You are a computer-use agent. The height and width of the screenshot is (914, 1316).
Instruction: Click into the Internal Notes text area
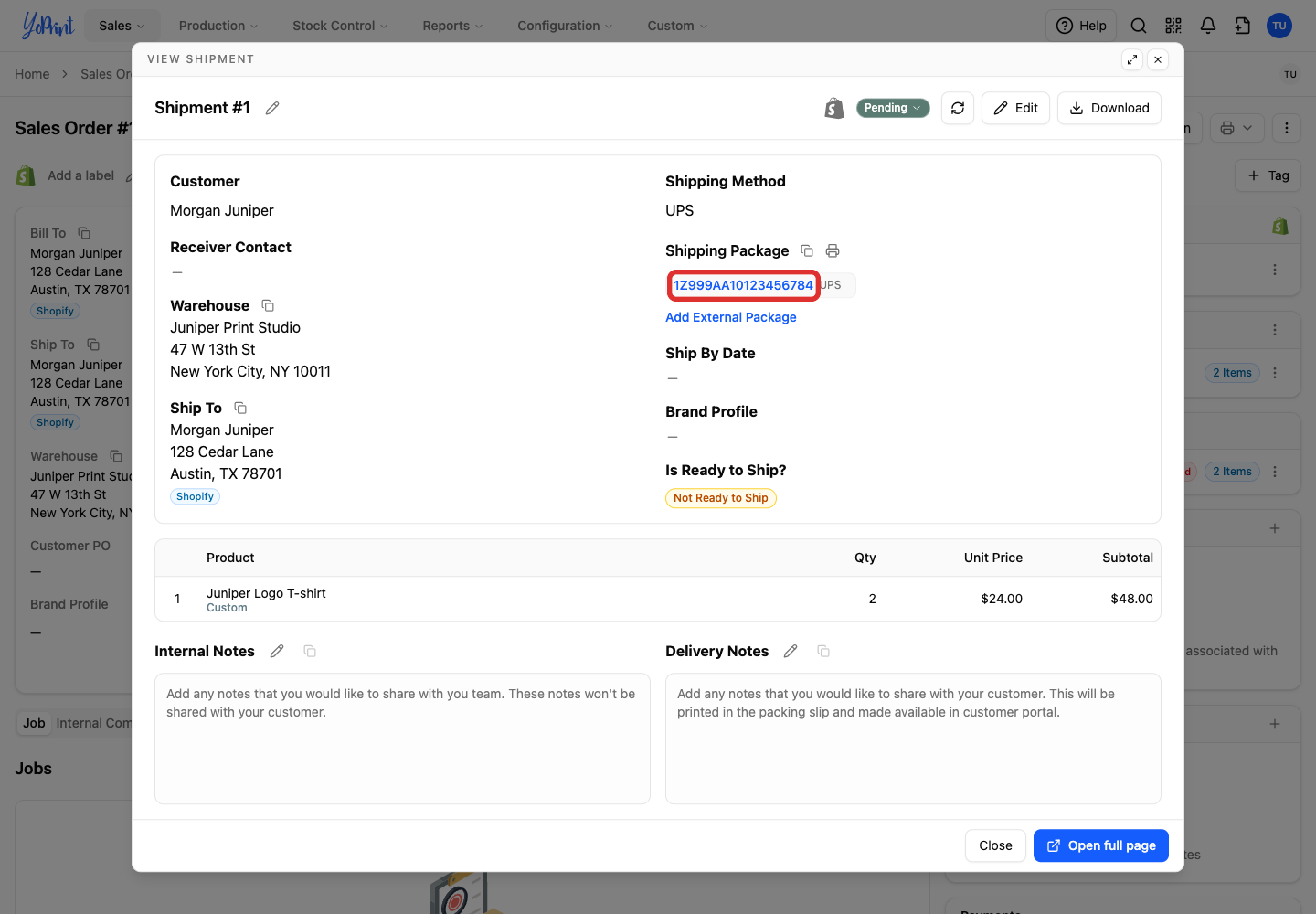tap(402, 739)
